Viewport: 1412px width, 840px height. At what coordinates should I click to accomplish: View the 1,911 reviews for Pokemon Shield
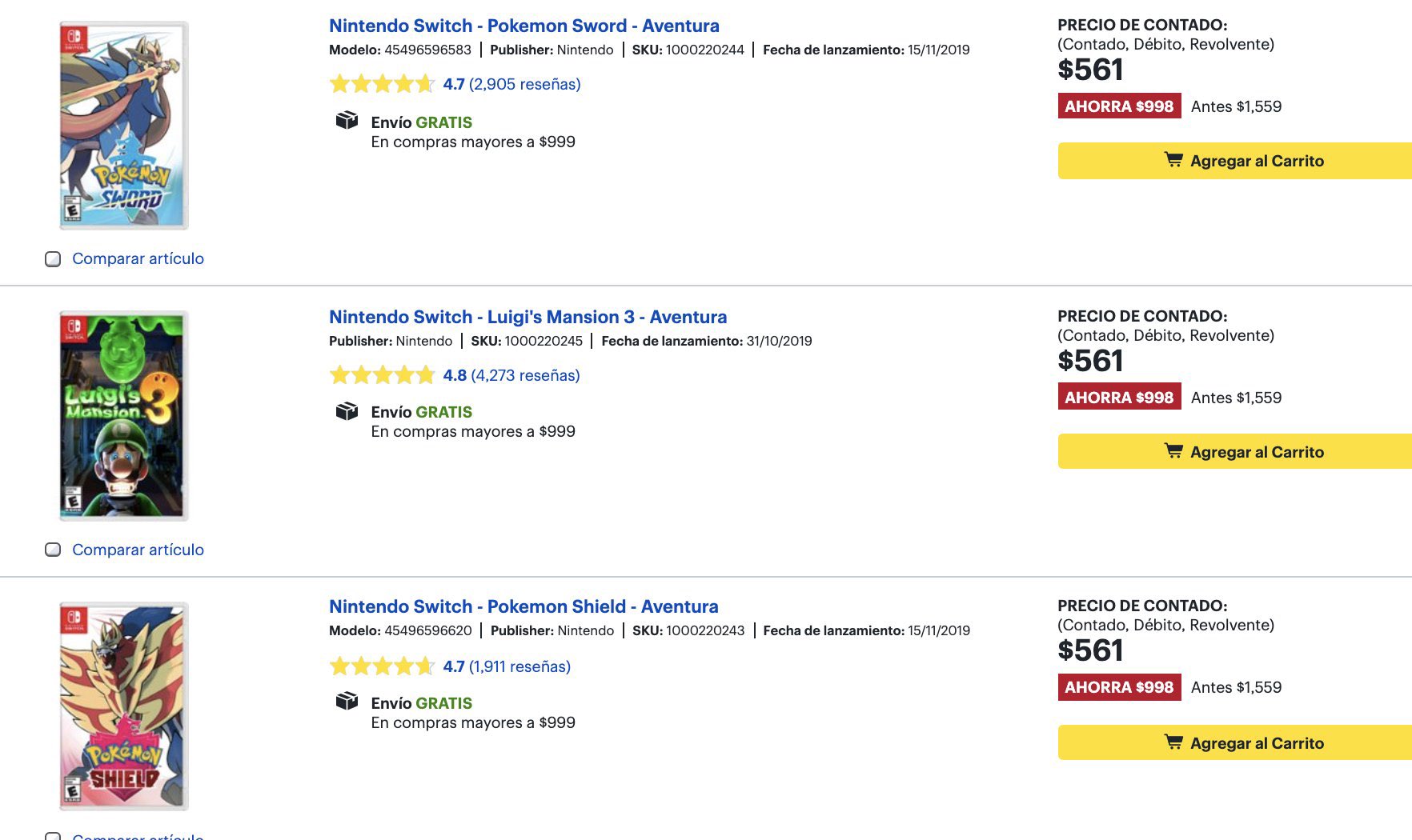519,666
